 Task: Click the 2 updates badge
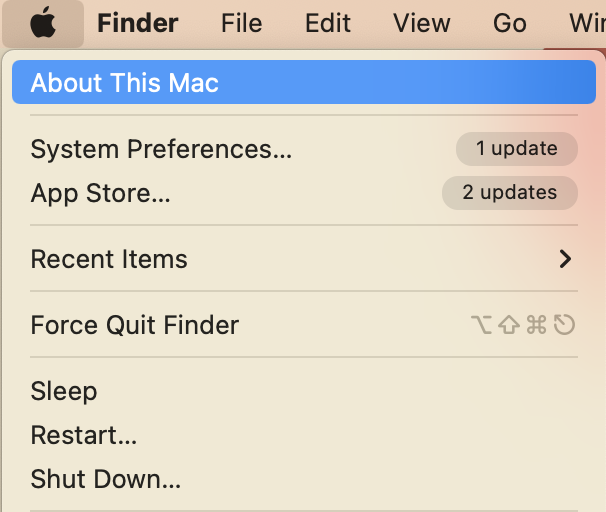[x=509, y=193]
